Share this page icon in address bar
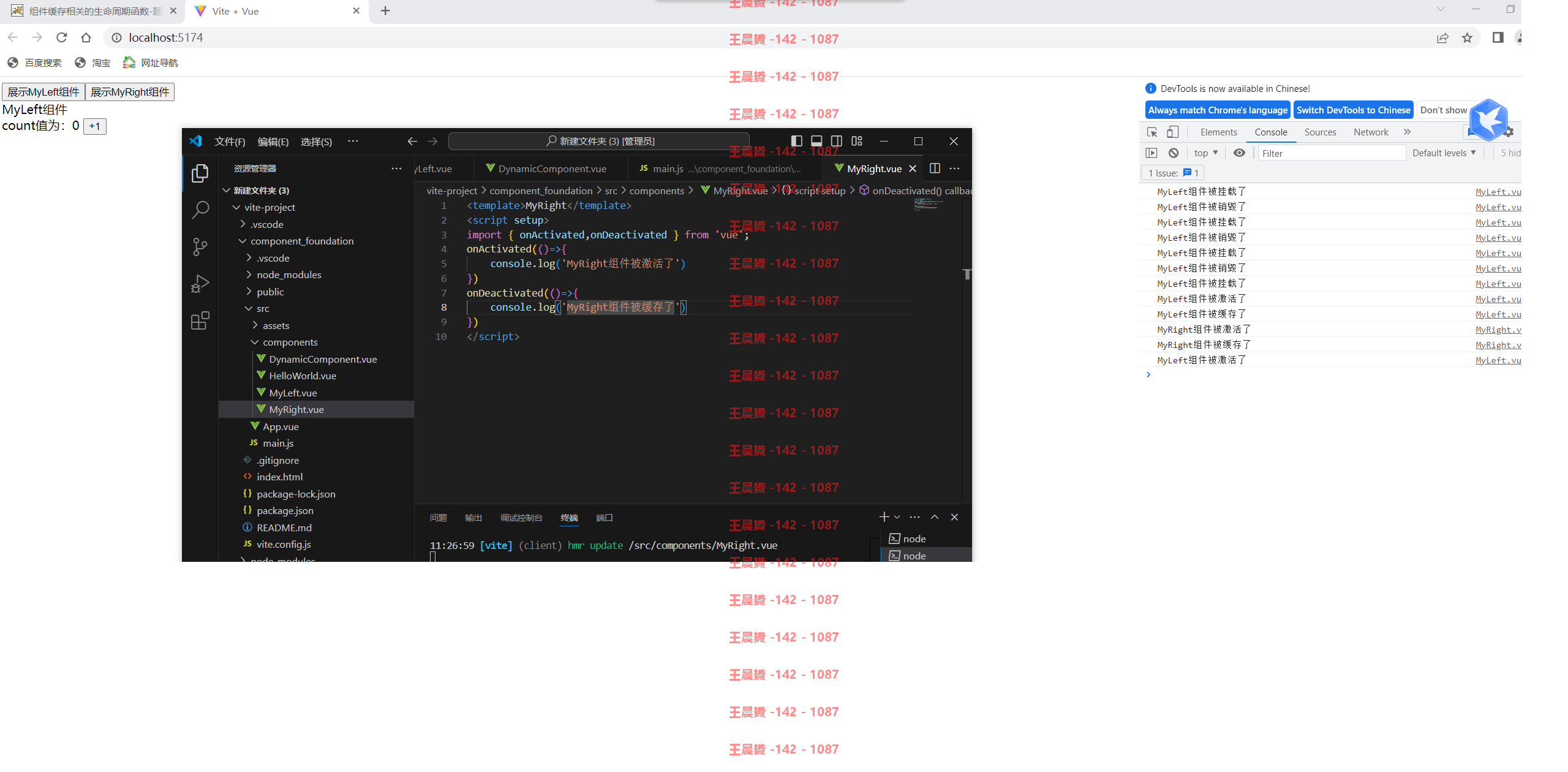 [1442, 38]
